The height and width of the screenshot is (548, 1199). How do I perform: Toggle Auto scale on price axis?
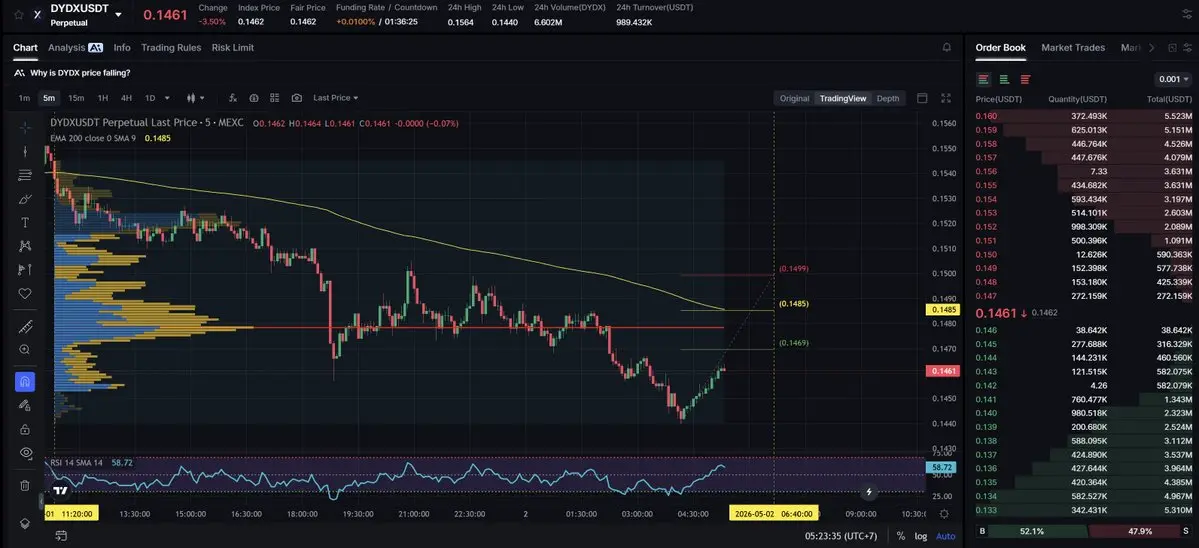point(945,536)
